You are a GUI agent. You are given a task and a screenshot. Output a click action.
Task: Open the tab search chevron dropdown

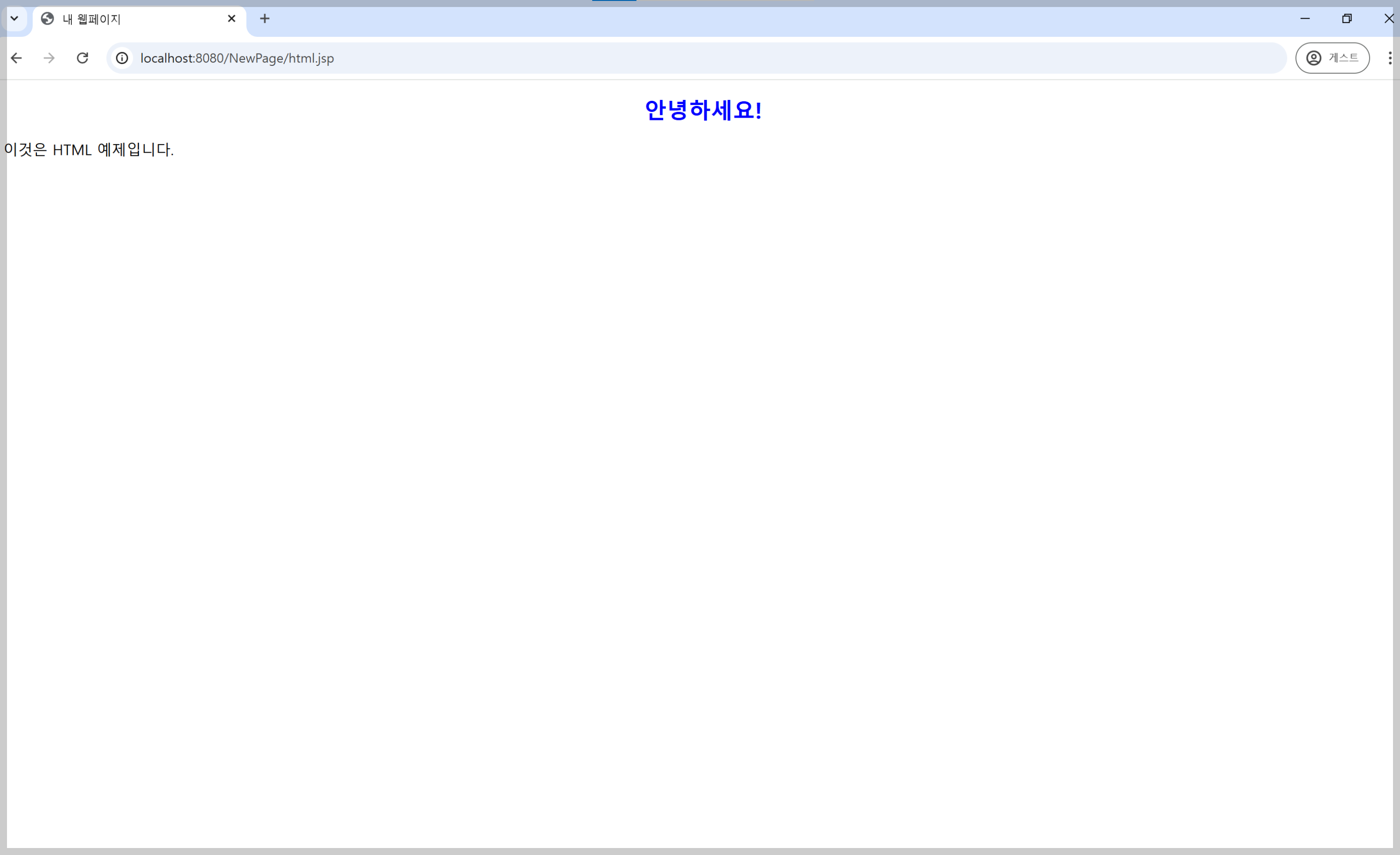14,19
